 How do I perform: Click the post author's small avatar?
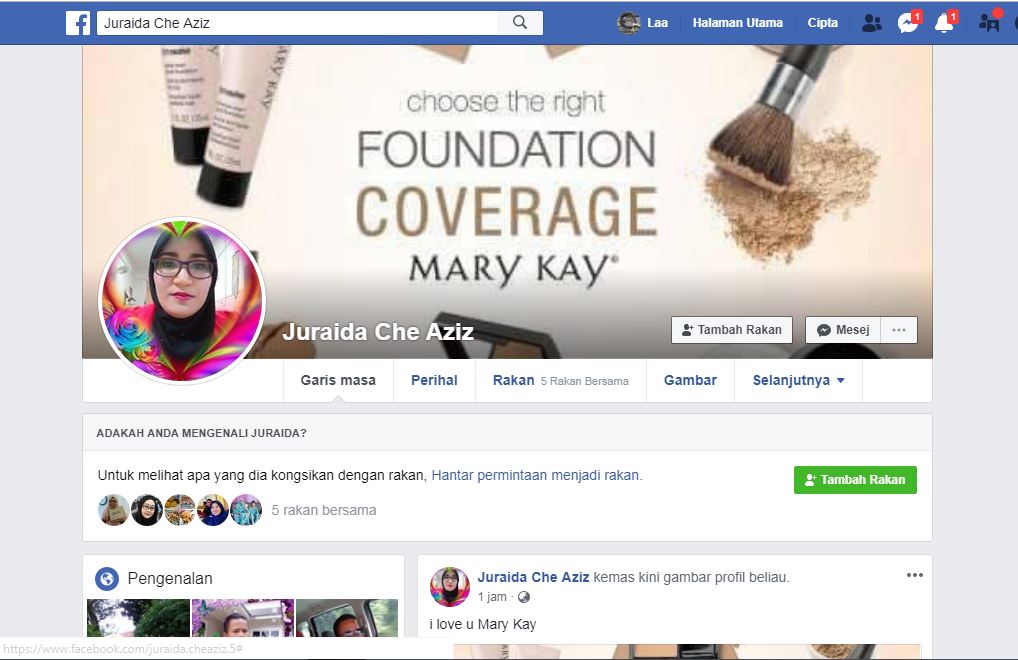[x=449, y=586]
